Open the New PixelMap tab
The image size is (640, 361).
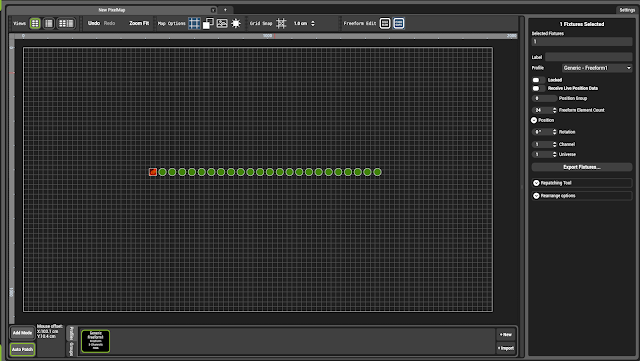(111, 10)
